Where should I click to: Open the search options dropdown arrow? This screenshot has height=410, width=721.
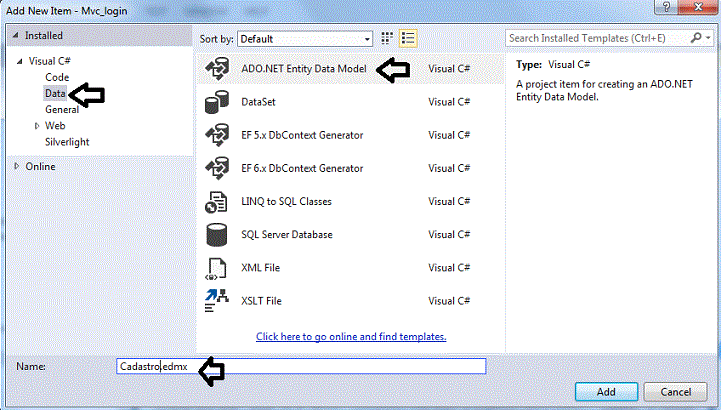click(708, 38)
